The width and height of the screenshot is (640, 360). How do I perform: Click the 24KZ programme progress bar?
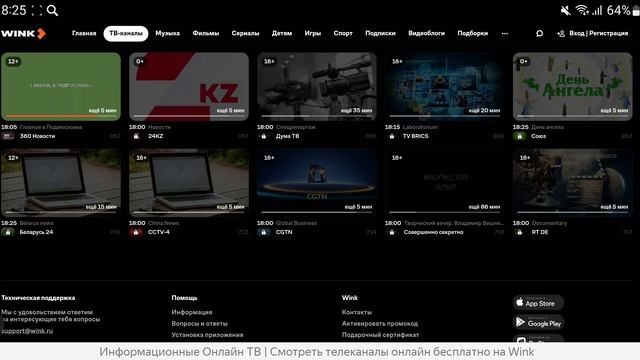189,116
